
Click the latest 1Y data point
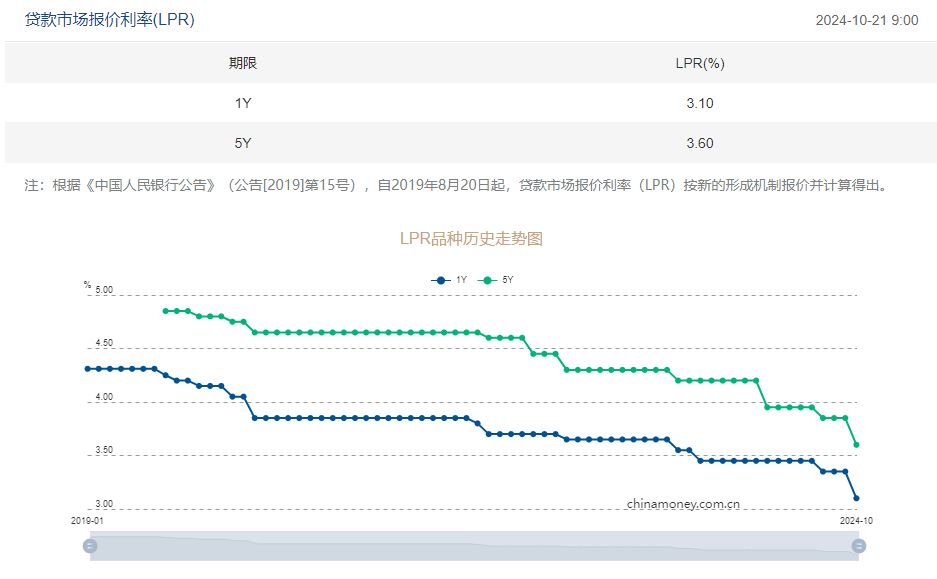[x=856, y=497]
